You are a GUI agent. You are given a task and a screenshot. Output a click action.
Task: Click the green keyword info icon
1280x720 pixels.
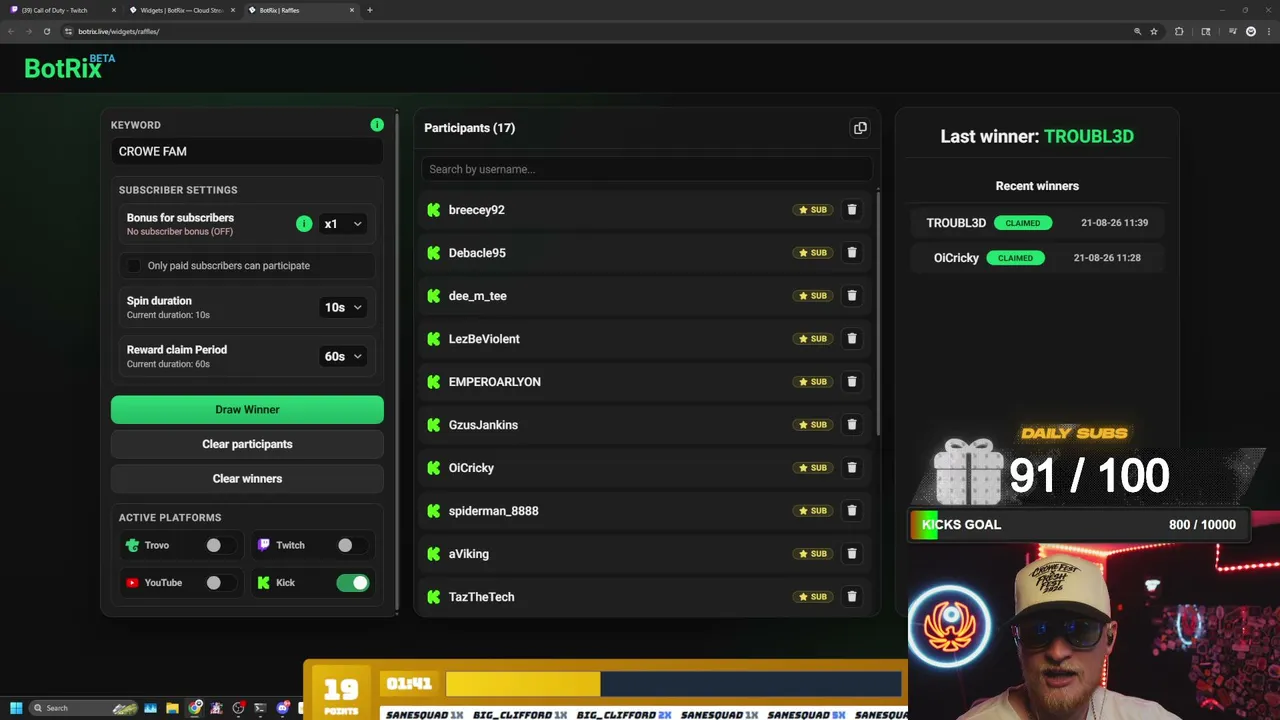point(377,125)
